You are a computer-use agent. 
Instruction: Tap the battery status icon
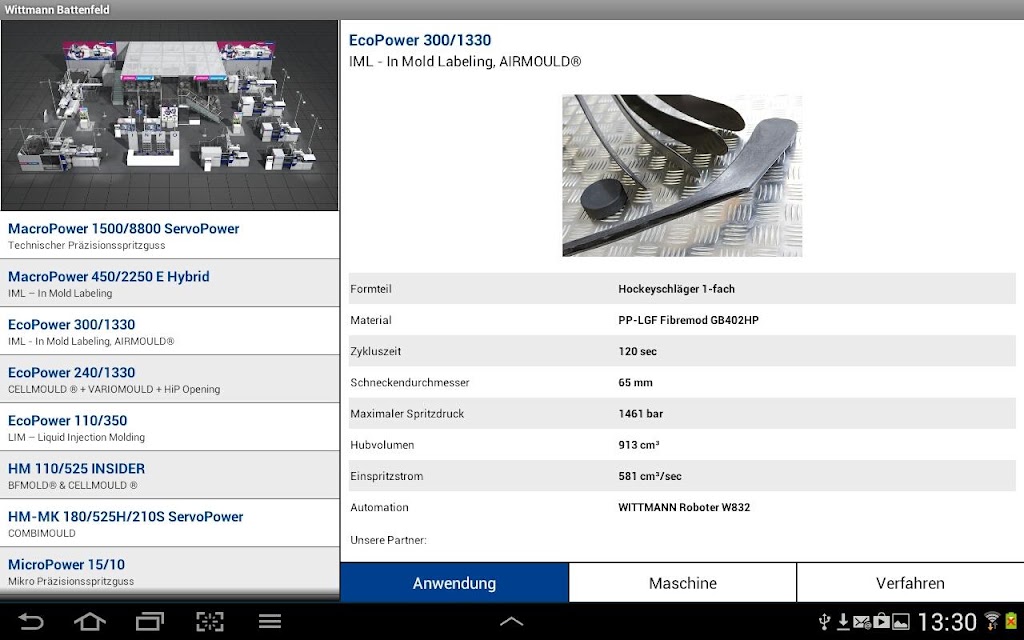(x=1012, y=620)
